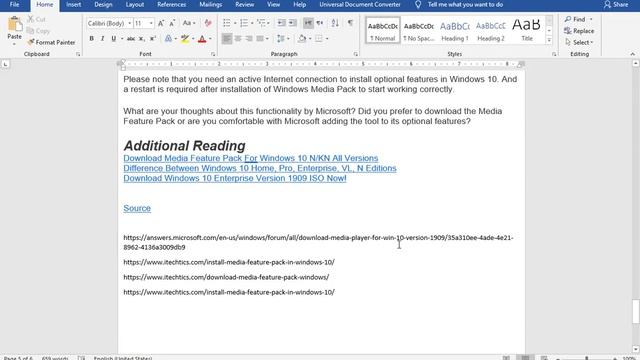
Task: Toggle underline formatting
Action: tap(113, 39)
